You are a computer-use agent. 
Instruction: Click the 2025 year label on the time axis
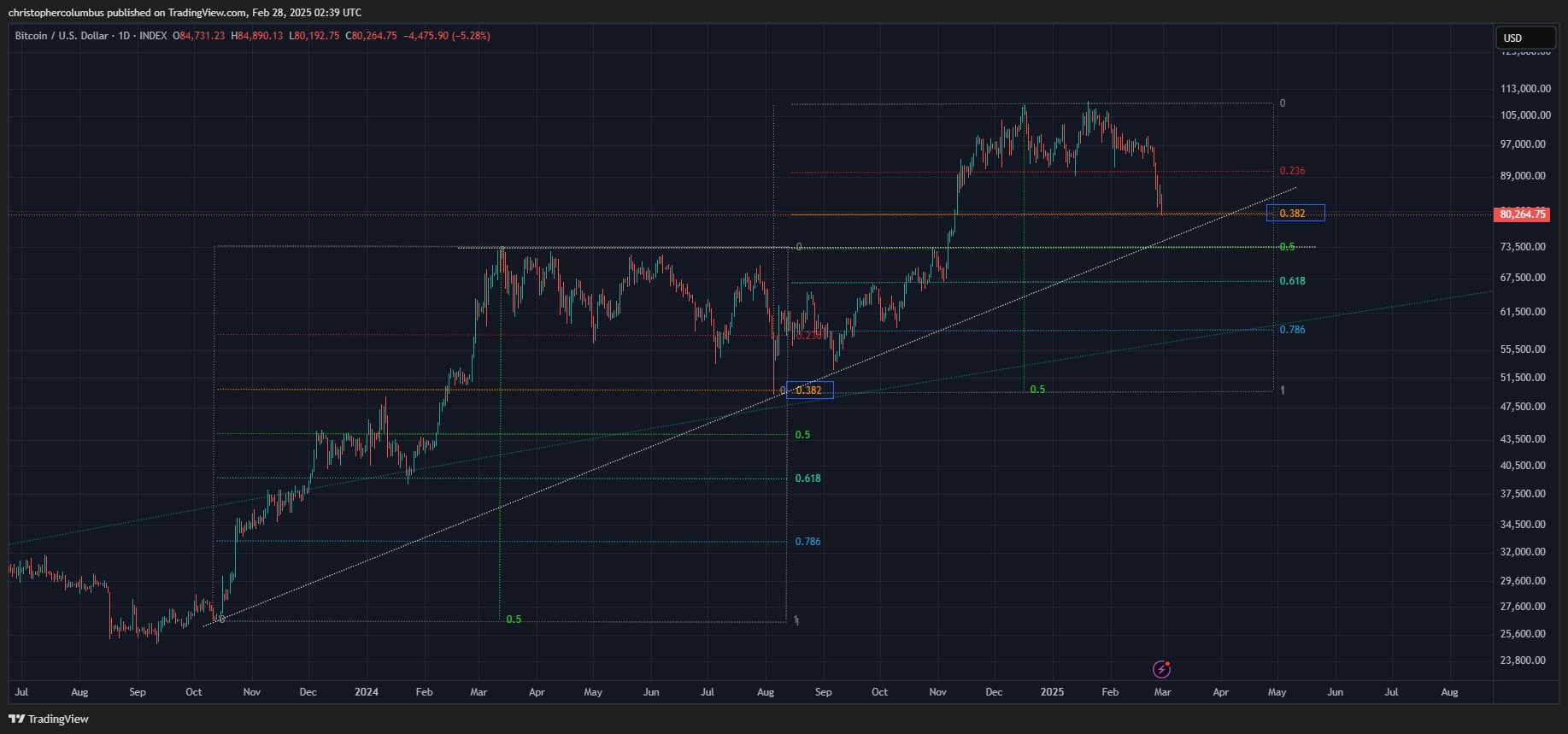tap(1052, 692)
